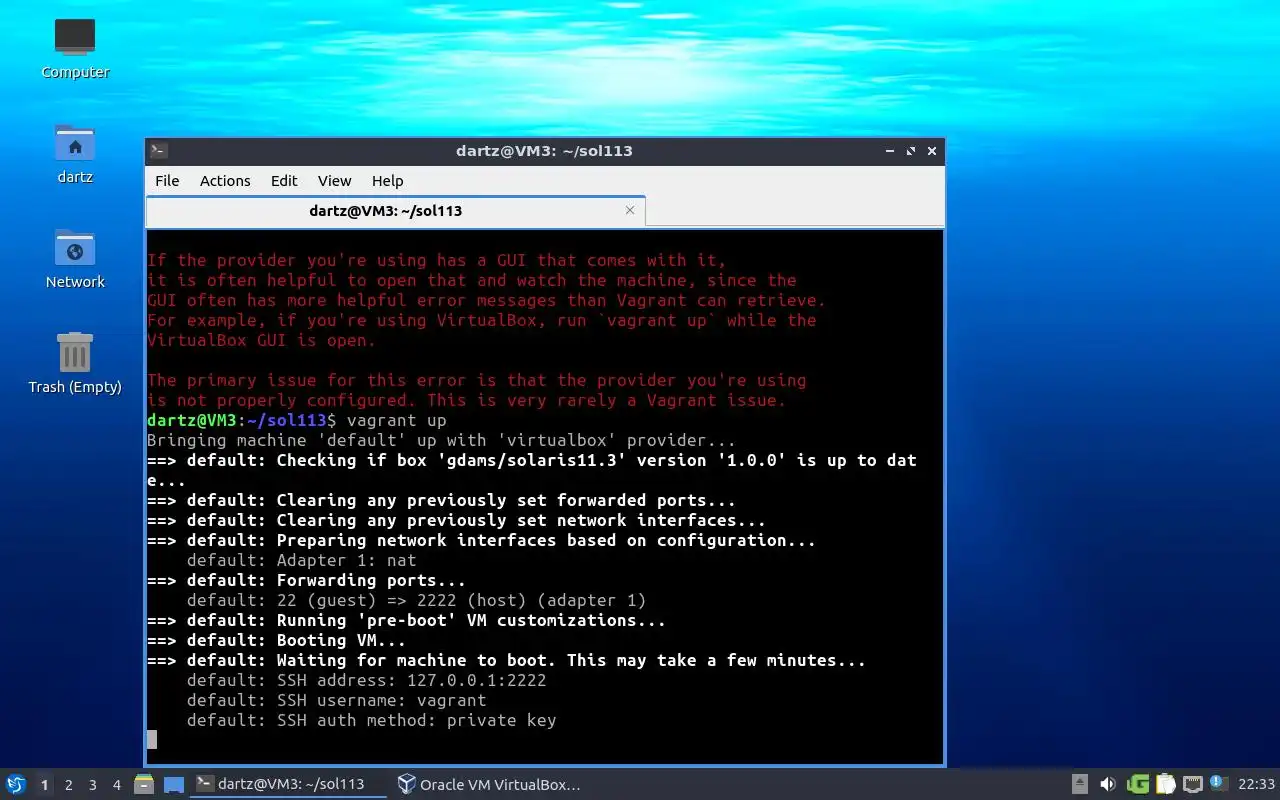Viewport: 1280px width, 800px height.
Task: Click "Running 'pre-boot' VM customizations" line
Action: (406, 620)
